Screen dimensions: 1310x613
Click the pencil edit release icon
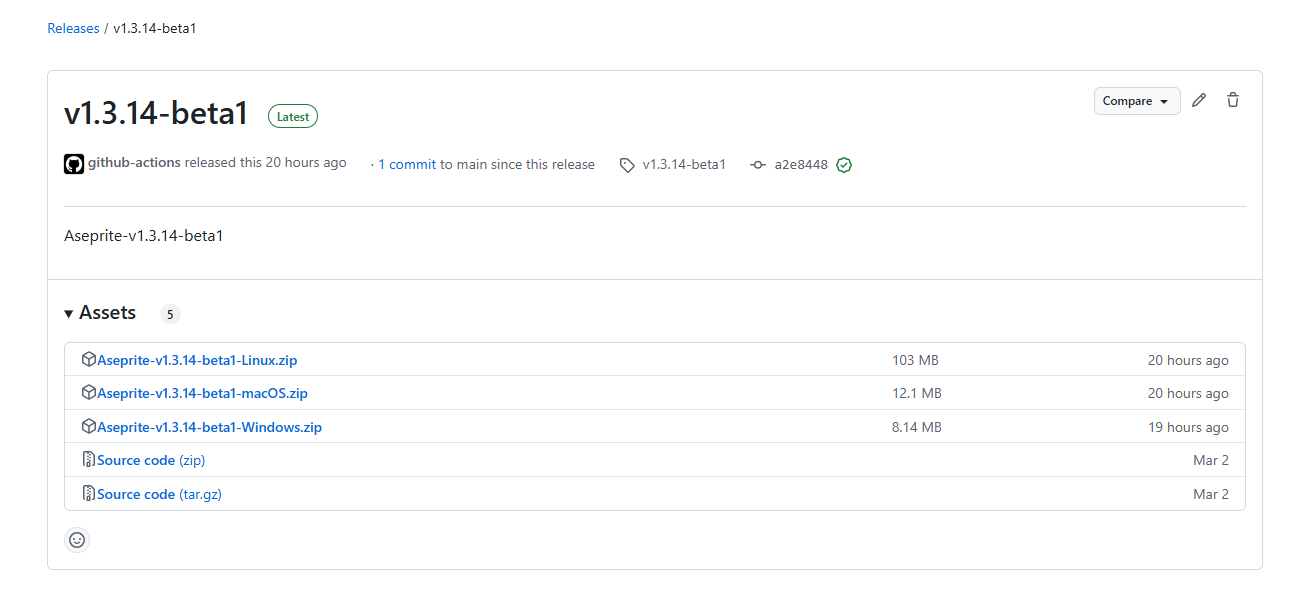point(1199,100)
